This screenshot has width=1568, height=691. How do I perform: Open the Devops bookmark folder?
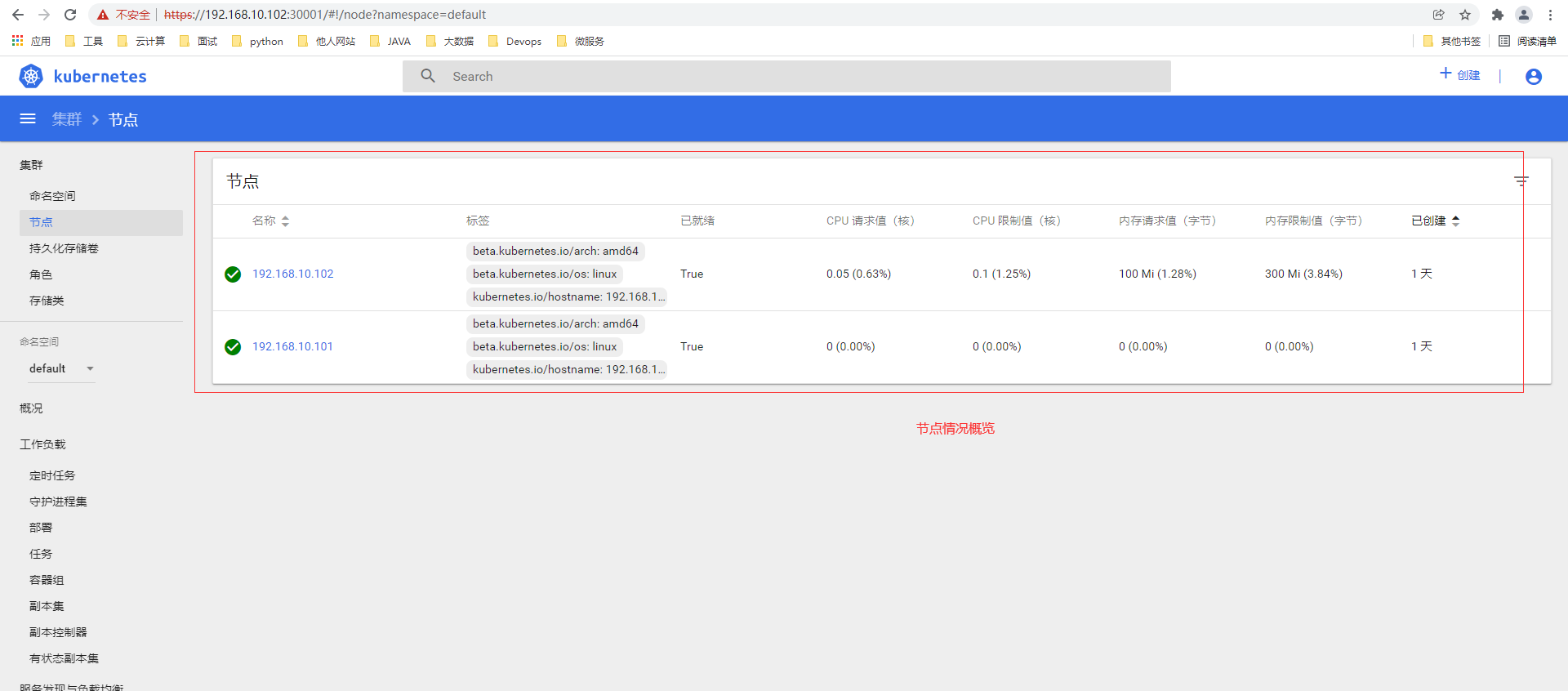514,41
